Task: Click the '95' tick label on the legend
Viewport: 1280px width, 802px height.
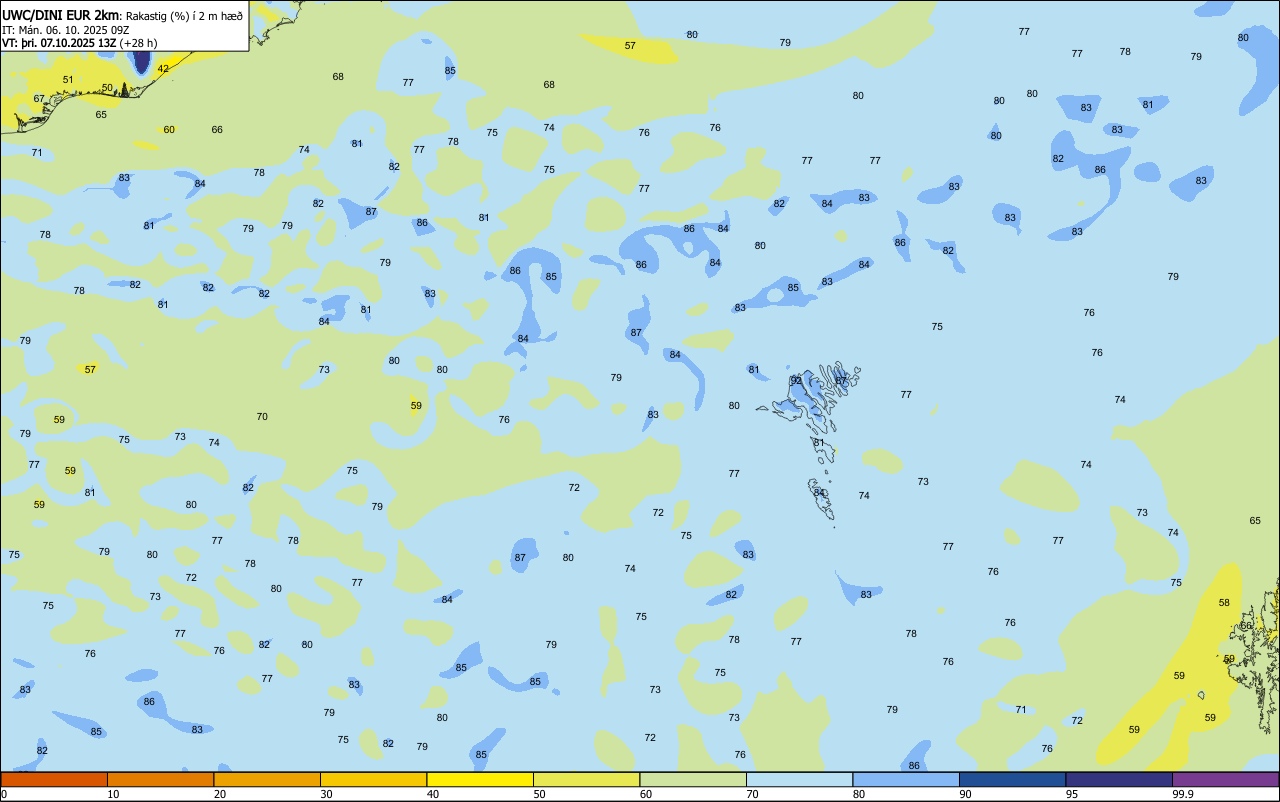Action: (1072, 794)
